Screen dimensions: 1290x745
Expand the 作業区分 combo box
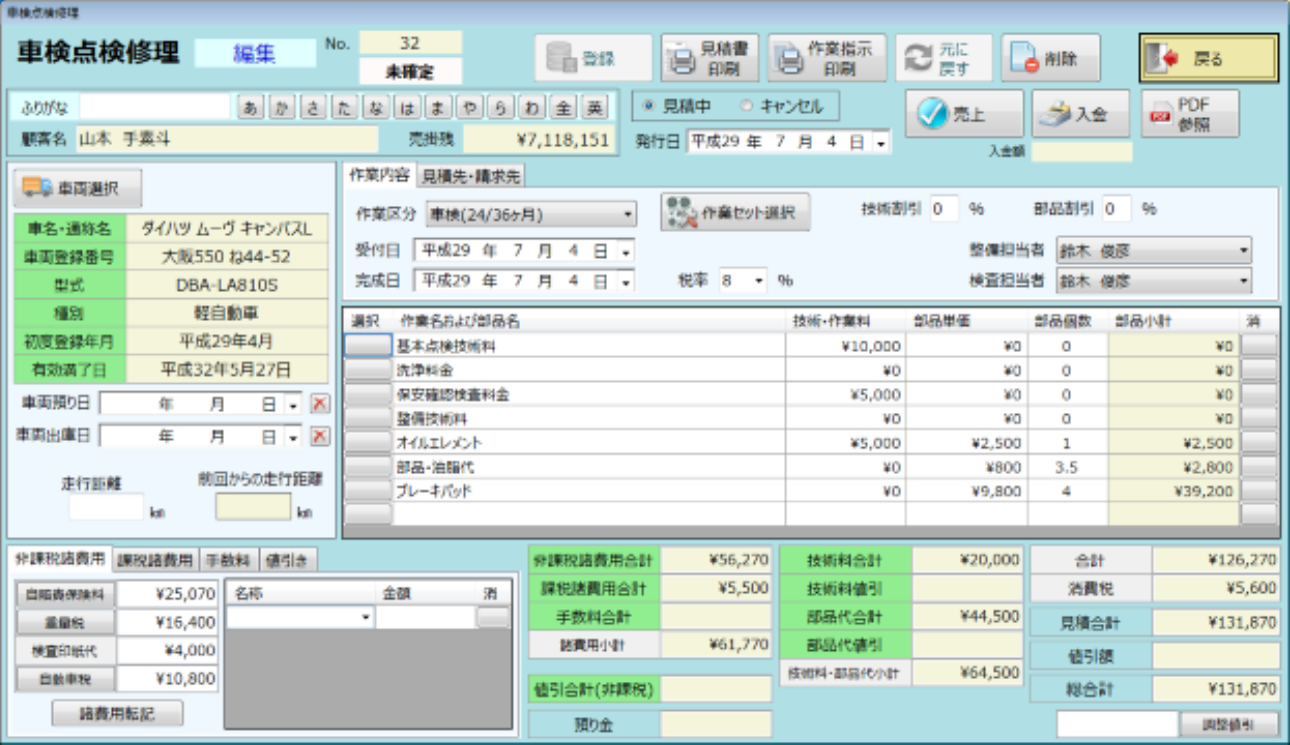click(627, 213)
